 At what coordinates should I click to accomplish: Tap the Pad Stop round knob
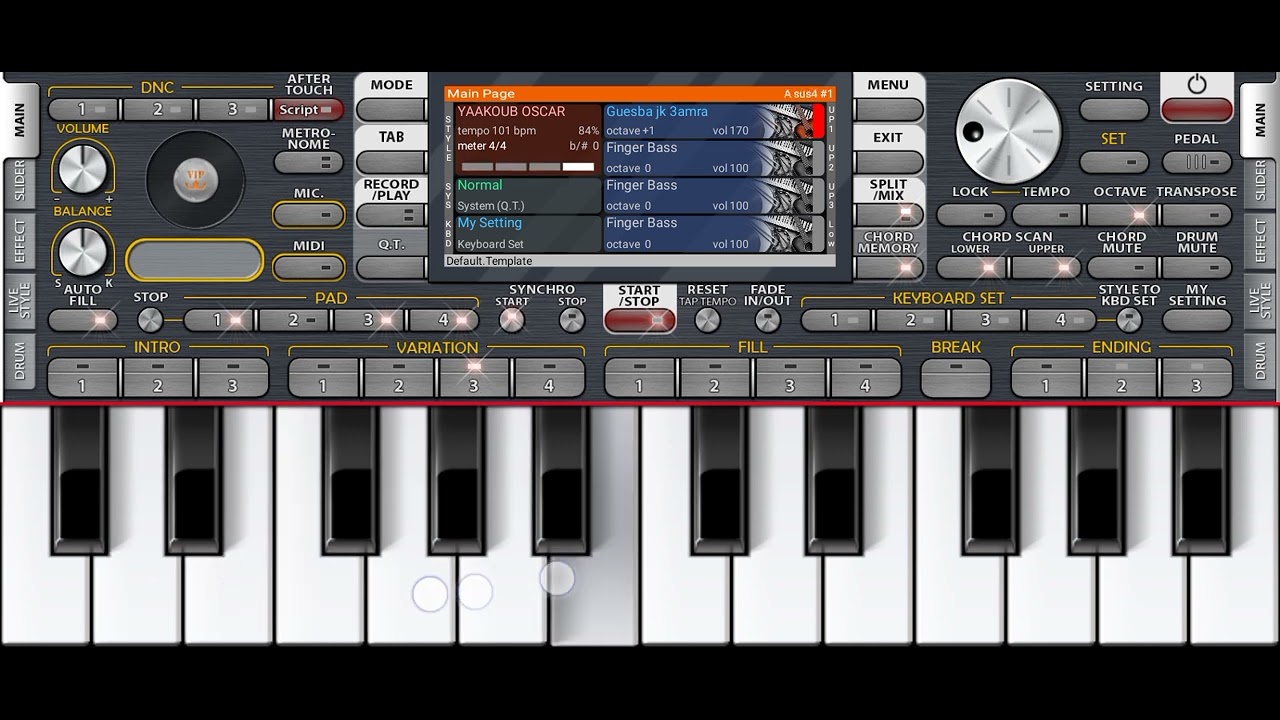[150, 320]
